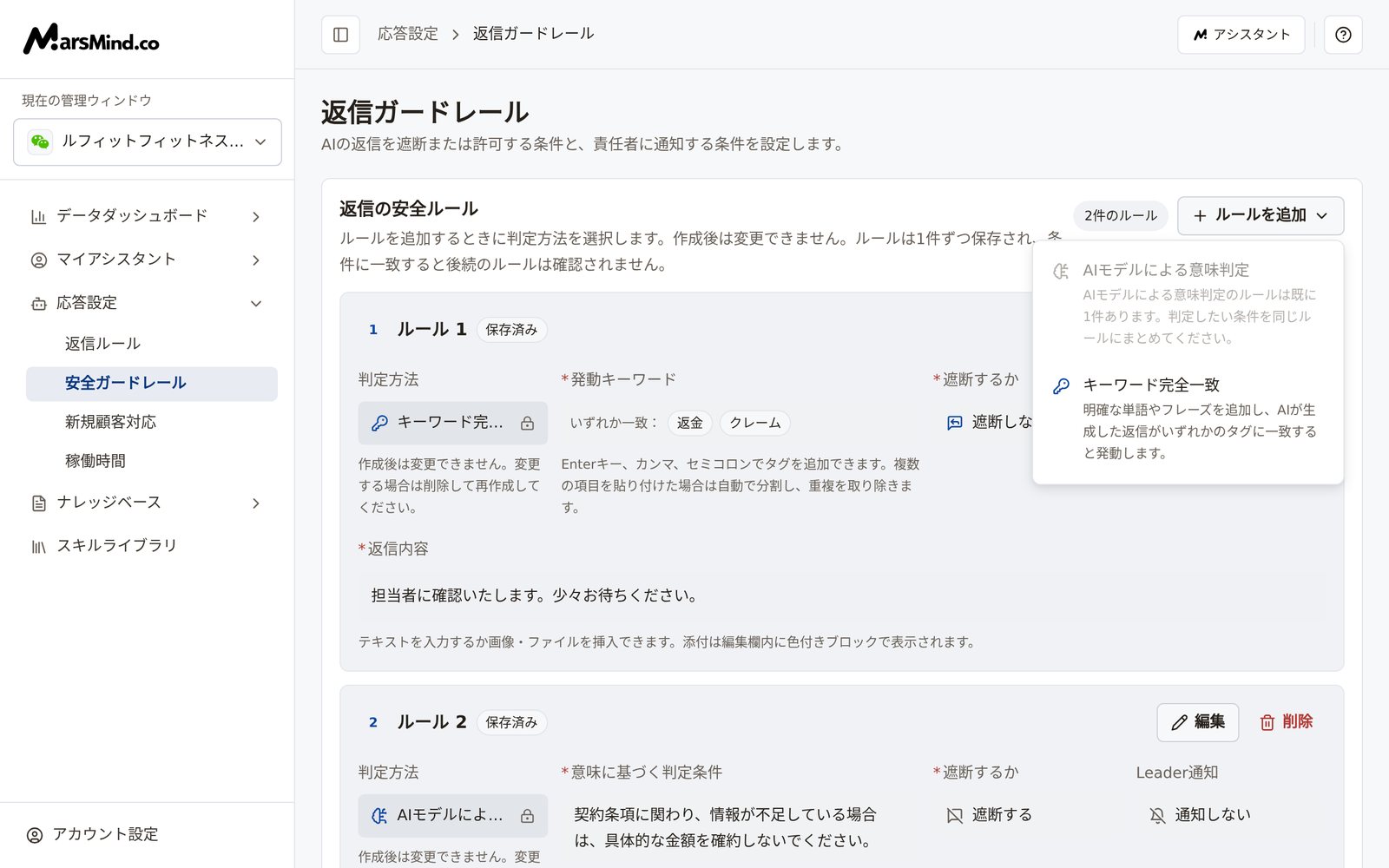Click the WeChat icon in window selector

tap(40, 141)
